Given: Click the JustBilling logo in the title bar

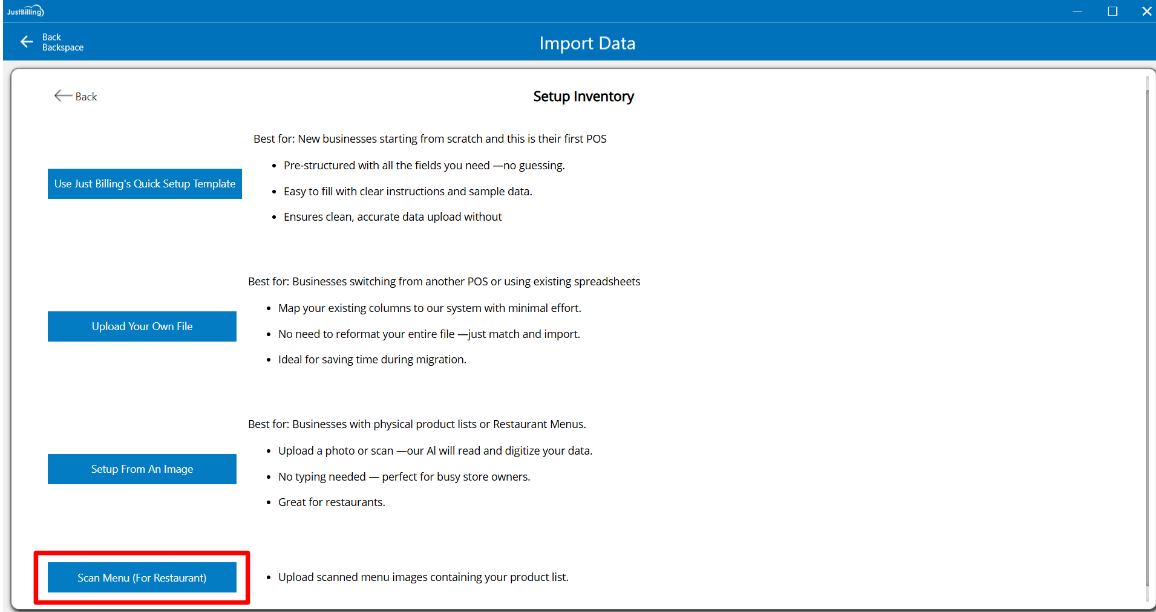Looking at the screenshot, I should [24, 11].
